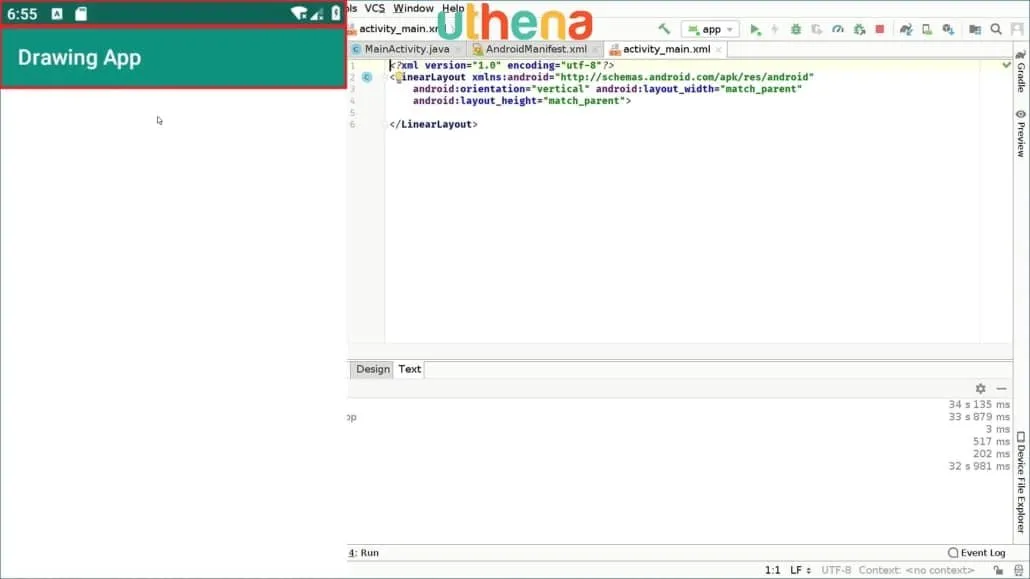This screenshot has height=579, width=1030.
Task: Click the Make Project hammer icon
Action: (664, 29)
